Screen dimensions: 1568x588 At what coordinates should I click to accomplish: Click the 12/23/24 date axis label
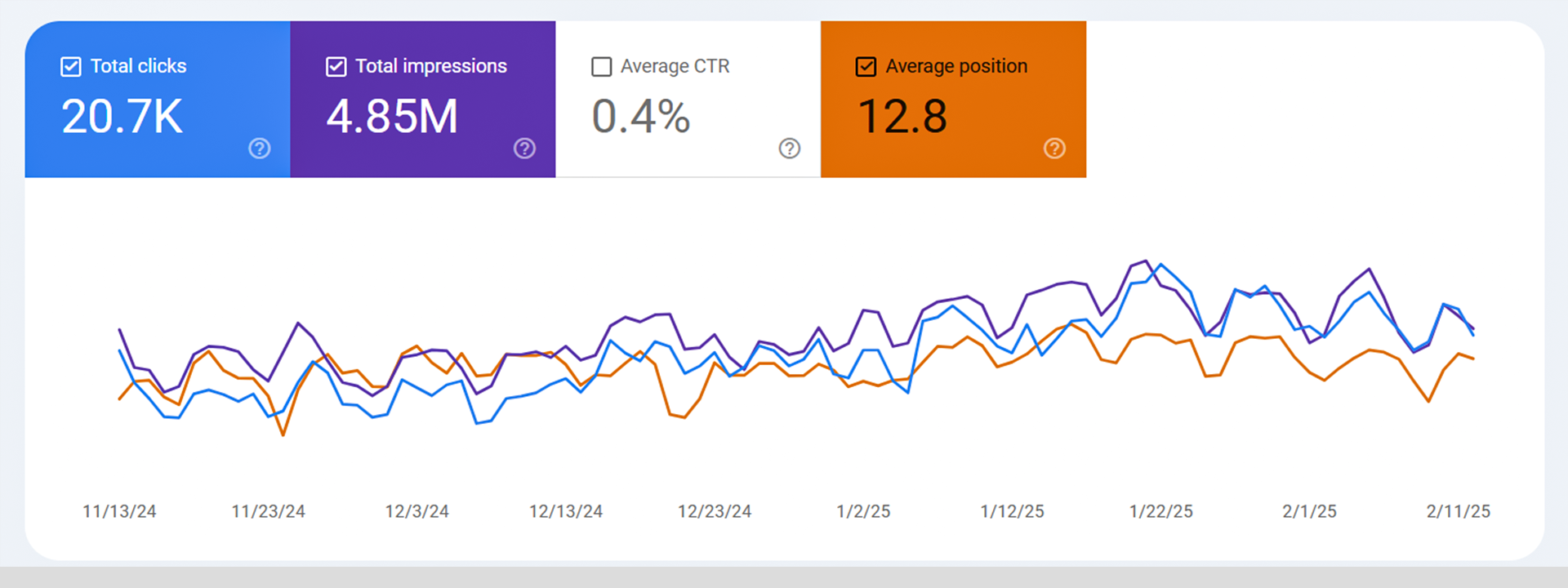tap(715, 511)
